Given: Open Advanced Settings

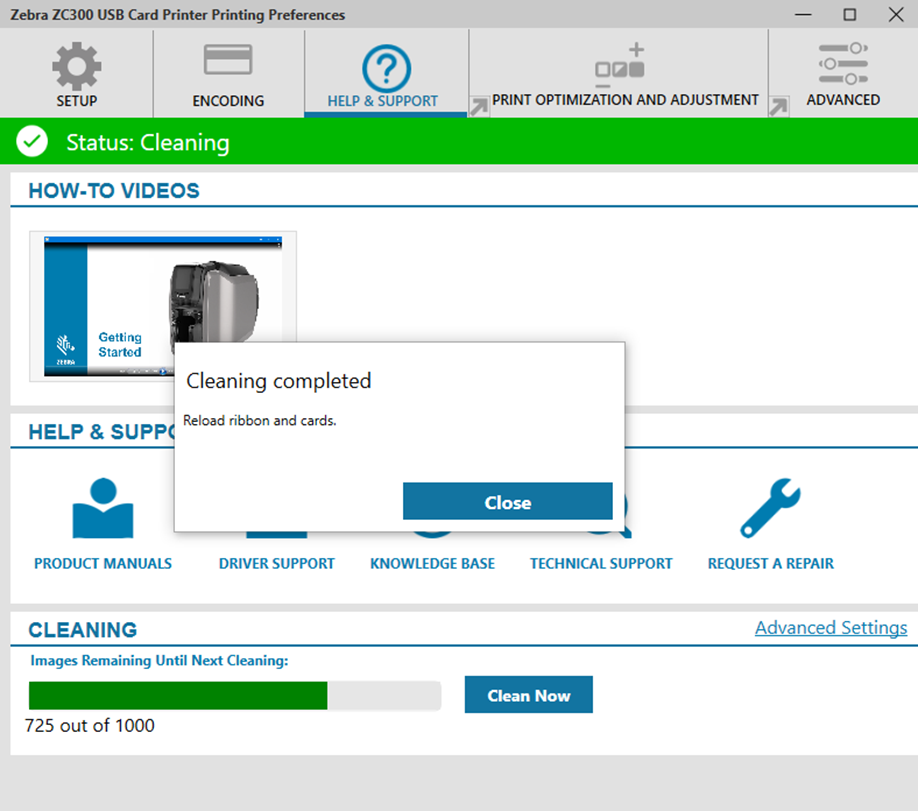Looking at the screenshot, I should (830, 627).
